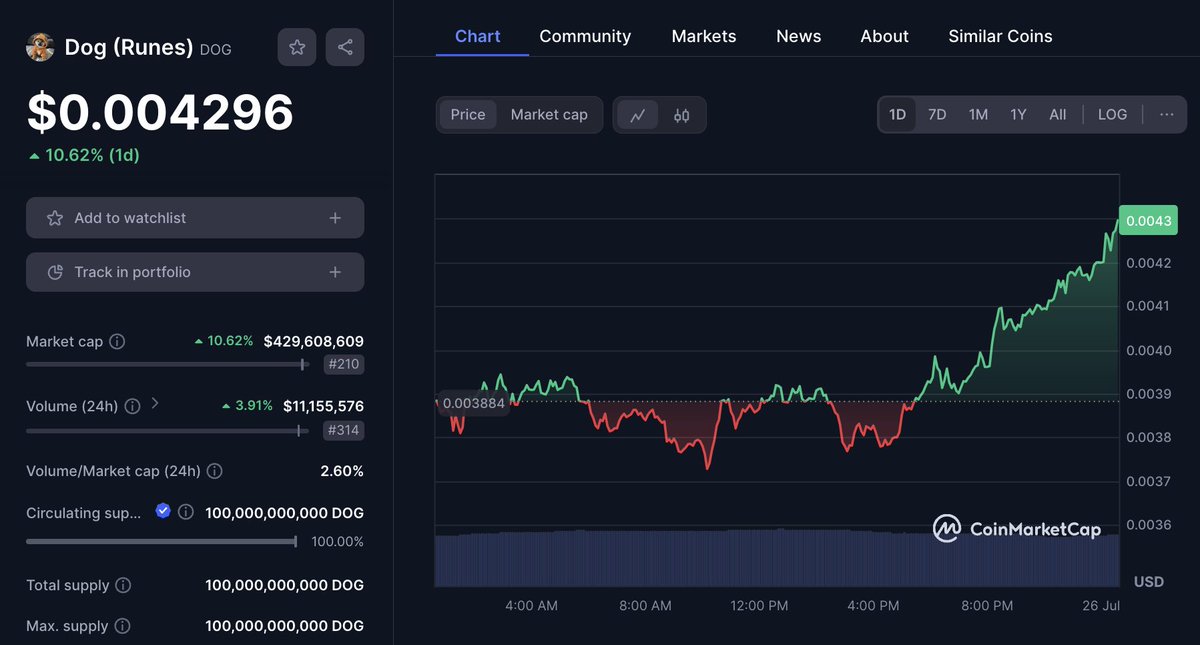Click the DOG ticker symbol beside the name
Image resolution: width=1200 pixels, height=645 pixels.
point(216,49)
